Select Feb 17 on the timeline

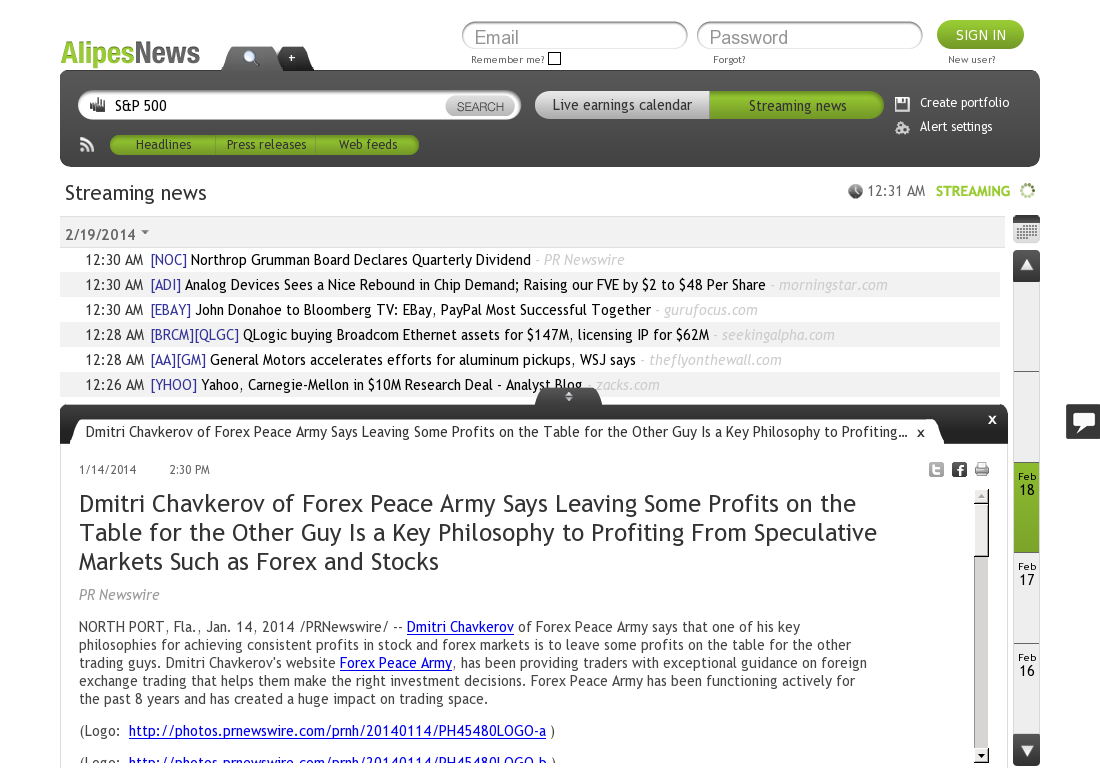pos(1026,598)
